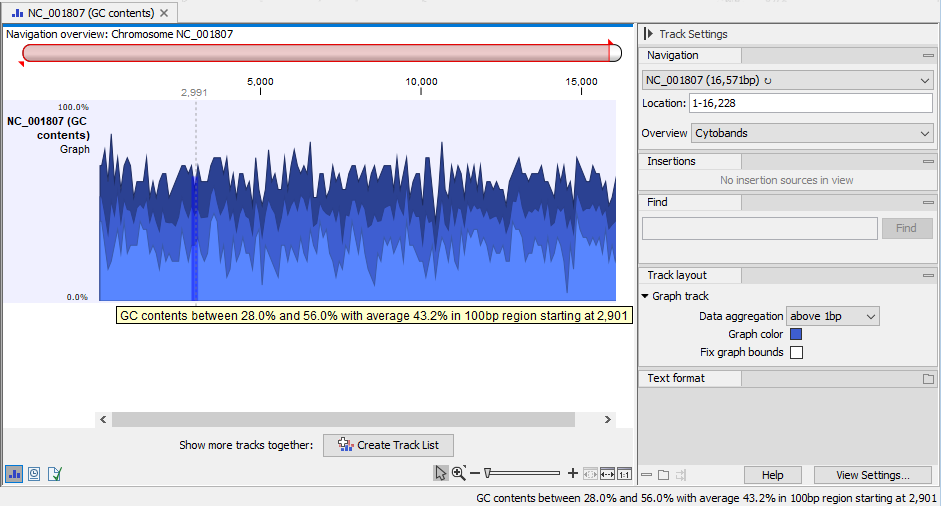The width and height of the screenshot is (941, 506).
Task: Collapse the Graph track expander
Action: click(x=645, y=297)
